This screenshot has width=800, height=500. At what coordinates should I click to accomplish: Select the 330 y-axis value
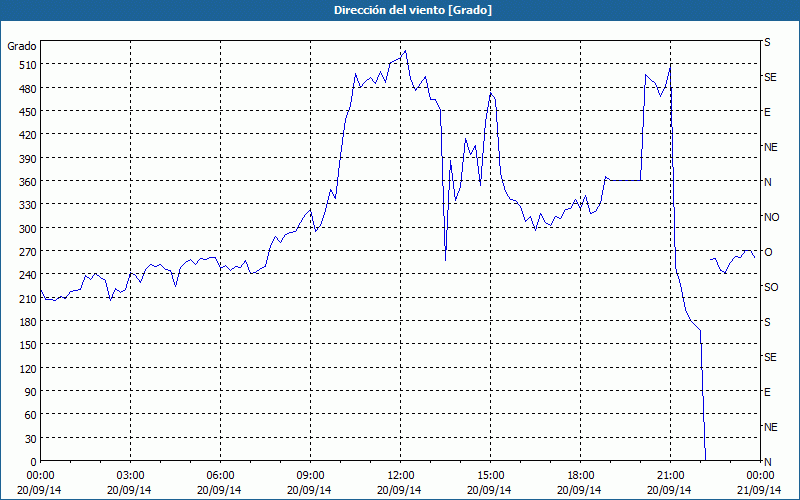pyautogui.click(x=28, y=205)
